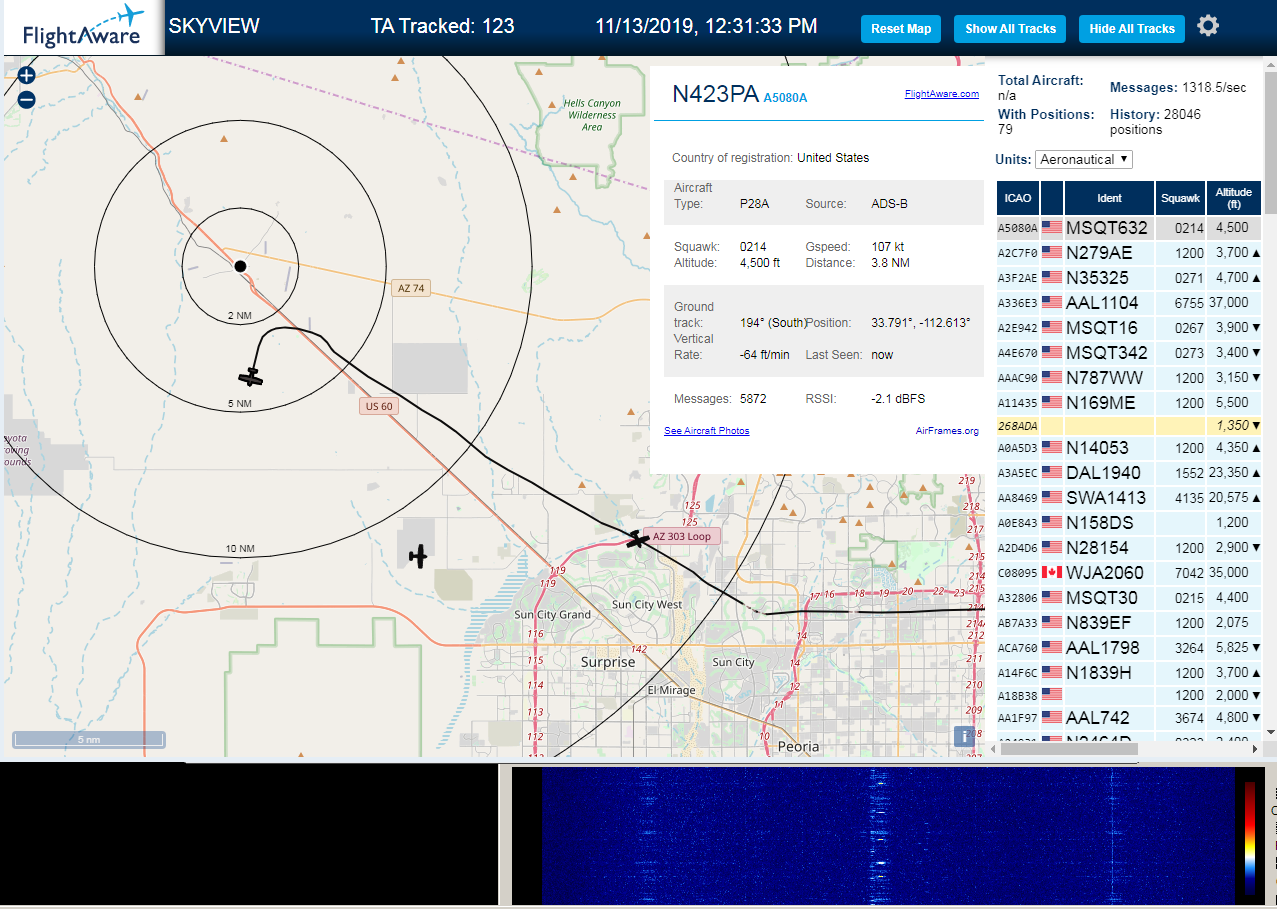Click the spectrum waterfall display
Image resolution: width=1277 pixels, height=909 pixels.
[x=887, y=837]
